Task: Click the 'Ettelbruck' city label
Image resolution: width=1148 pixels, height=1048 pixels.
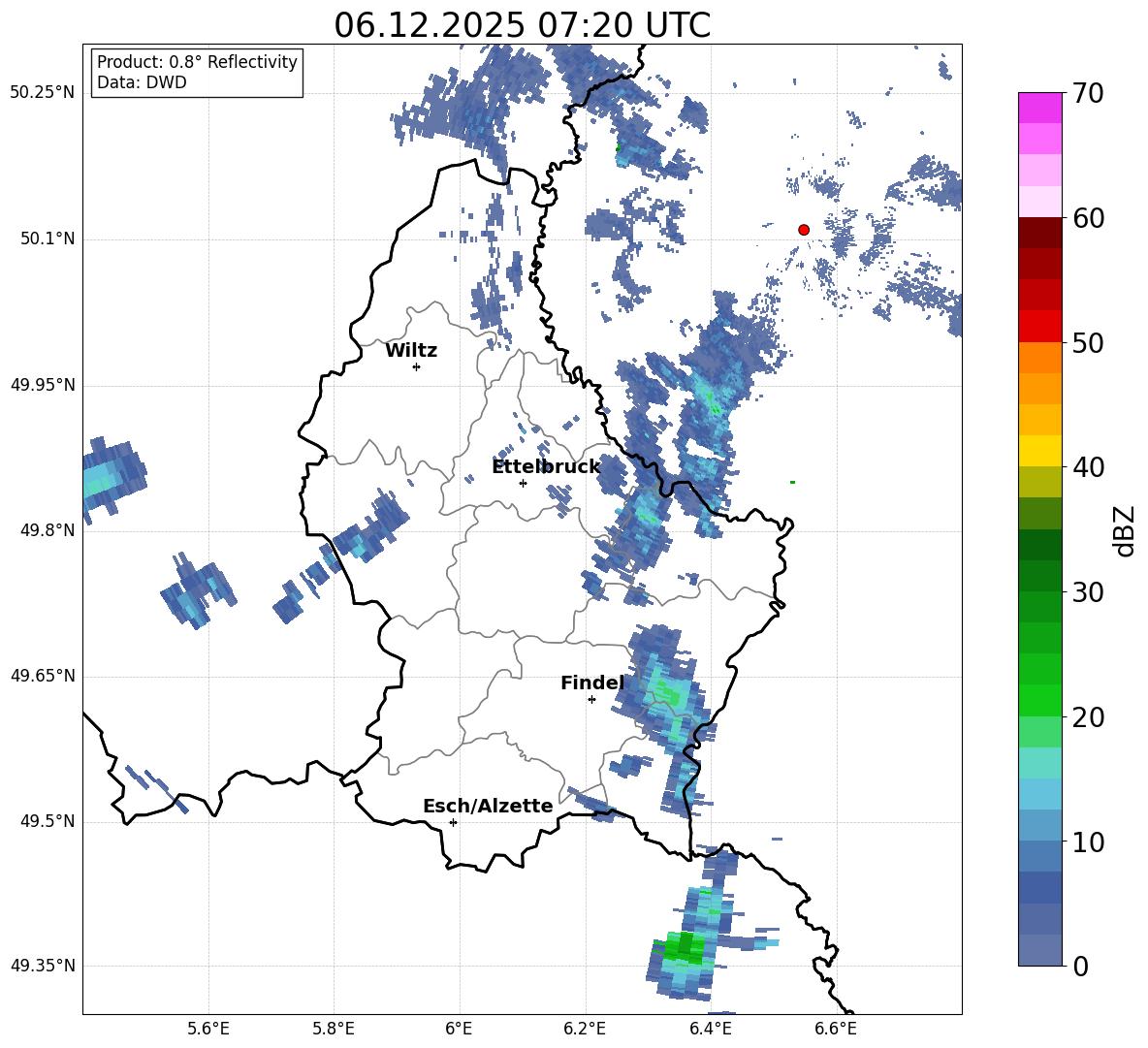Action: (546, 467)
